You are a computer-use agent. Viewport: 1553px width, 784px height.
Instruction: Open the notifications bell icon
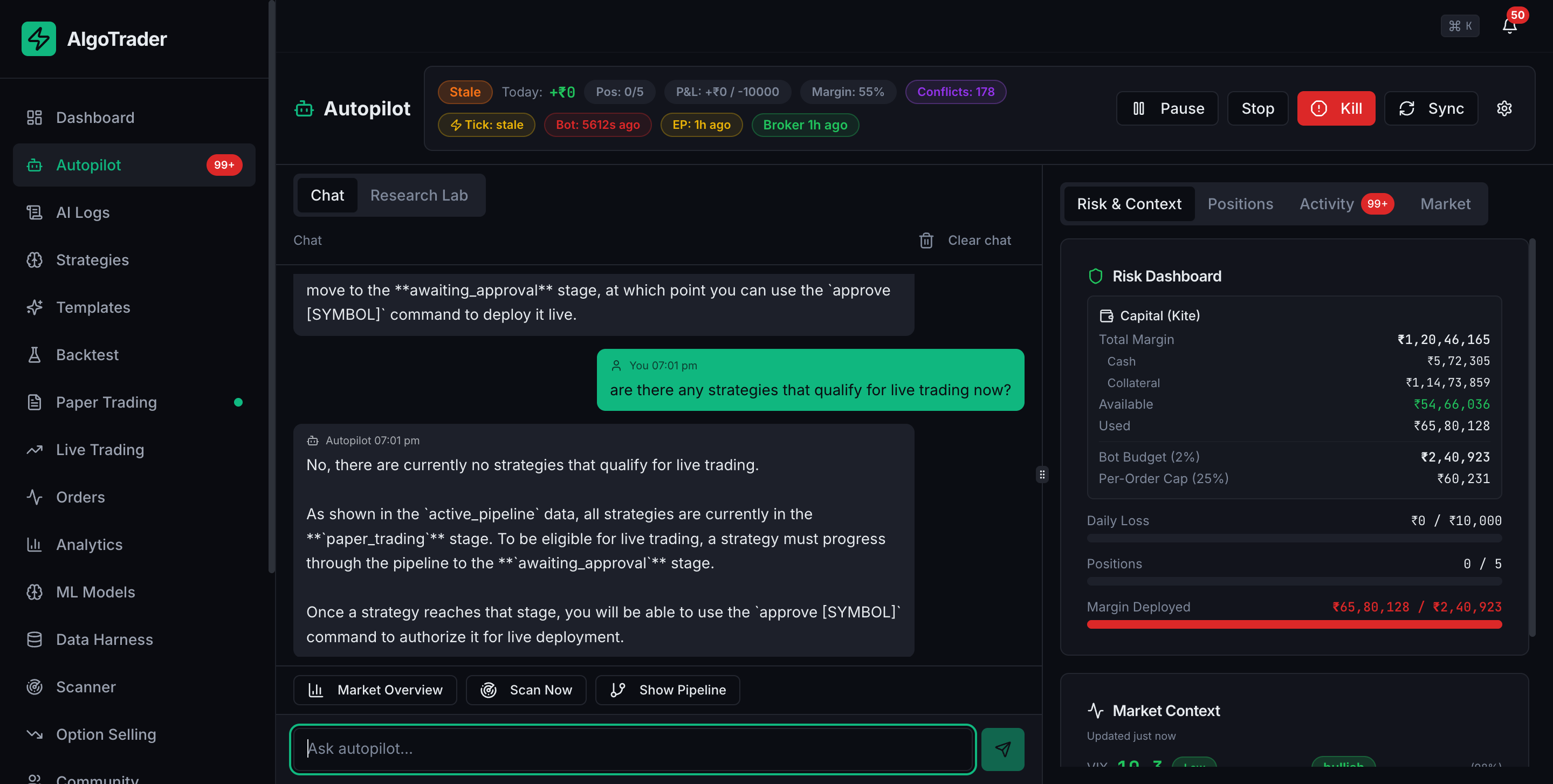click(x=1509, y=26)
